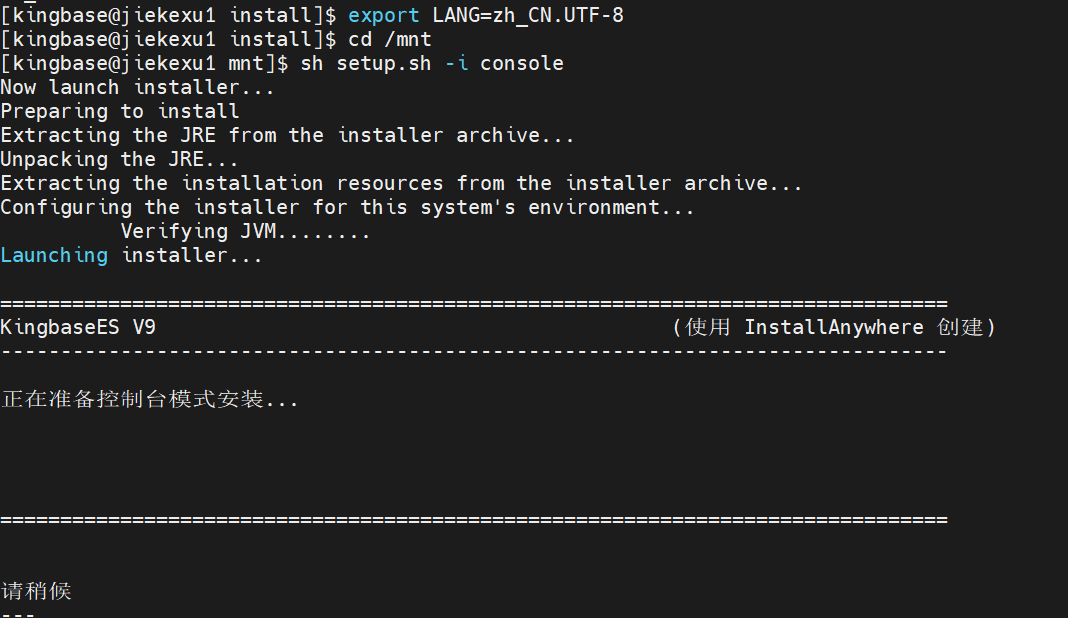Click the 'Now launch installer...' output line
Viewport: 1068px width, 618px height.
(137, 88)
